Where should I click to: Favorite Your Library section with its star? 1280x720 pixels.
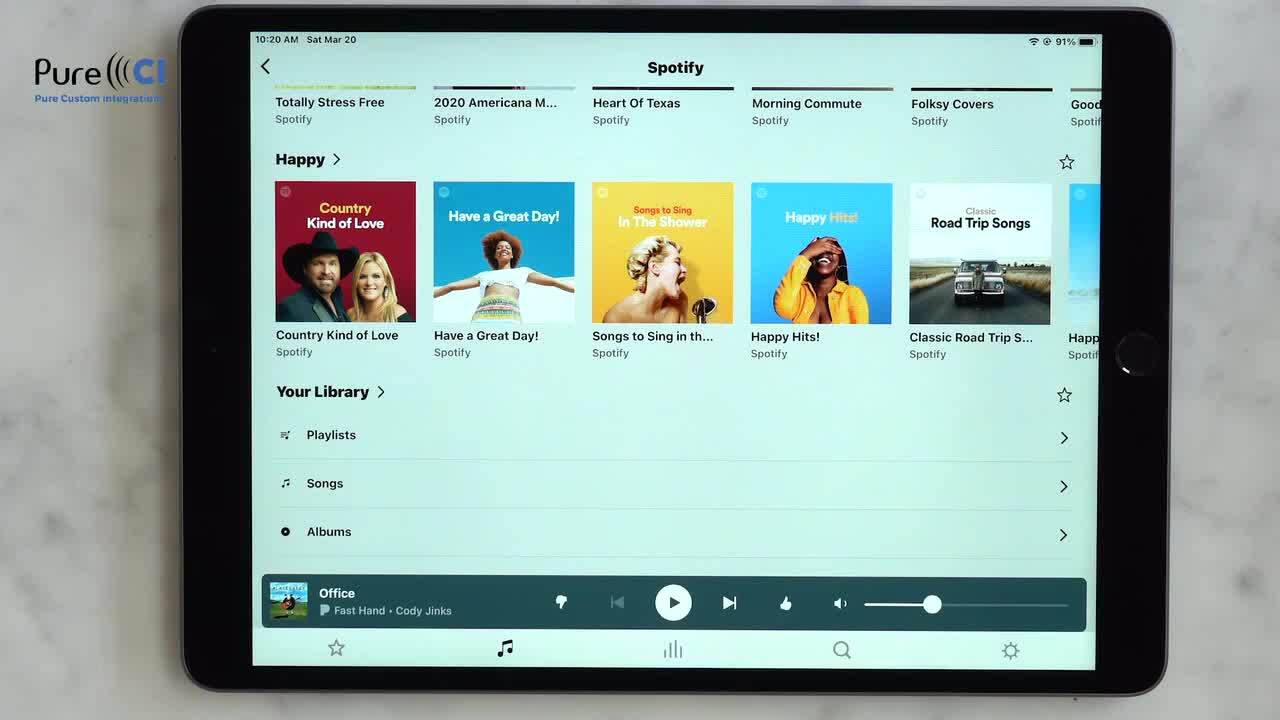point(1064,395)
